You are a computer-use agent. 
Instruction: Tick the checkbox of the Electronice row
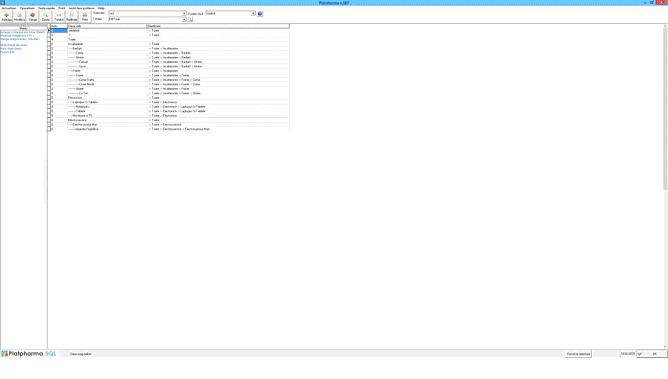[49, 98]
